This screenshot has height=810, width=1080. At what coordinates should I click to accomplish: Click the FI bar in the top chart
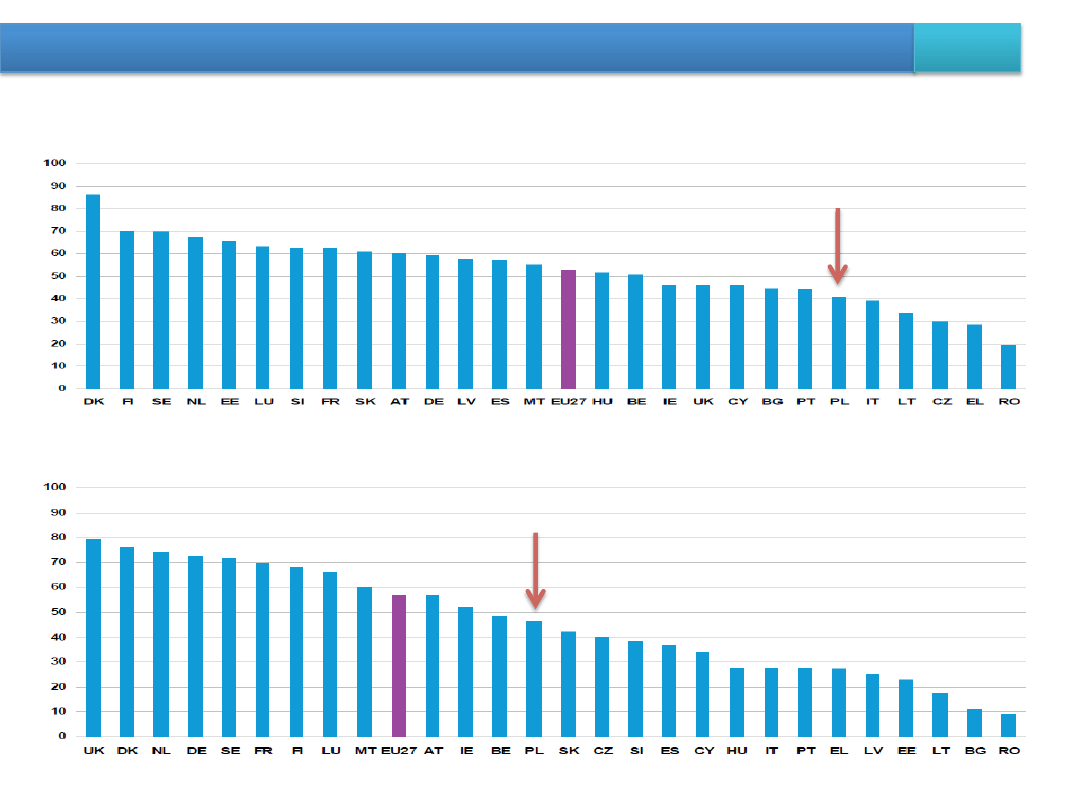[x=127, y=310]
